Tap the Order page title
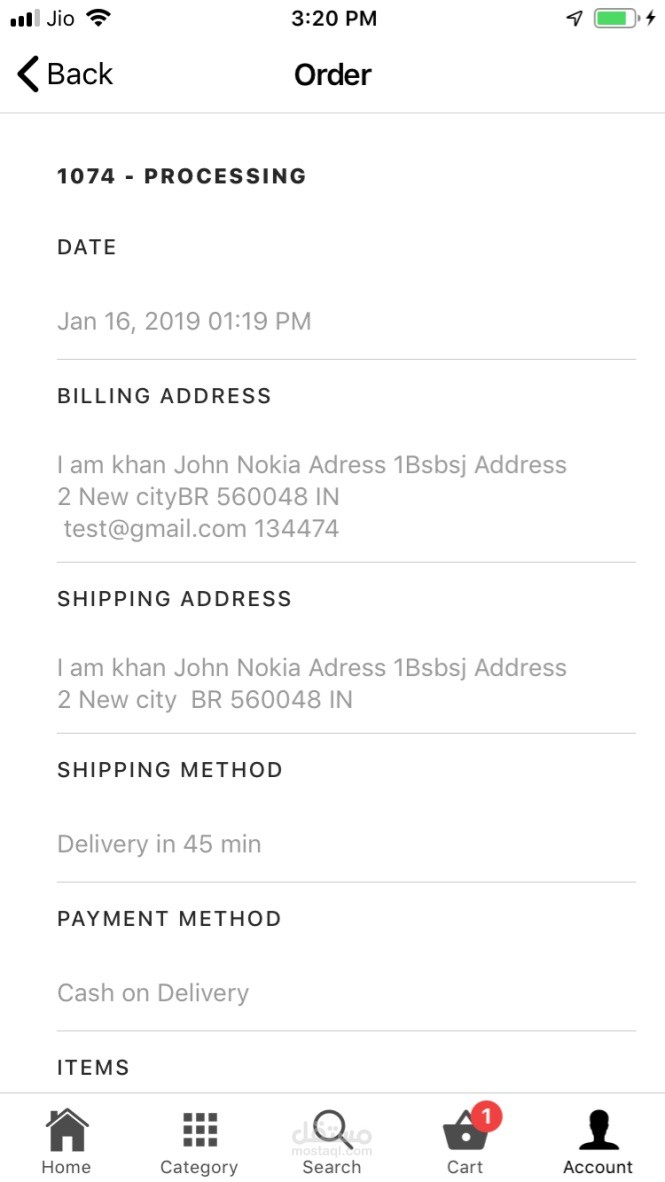Image resolution: width=665 pixels, height=1182 pixels. pos(332,75)
